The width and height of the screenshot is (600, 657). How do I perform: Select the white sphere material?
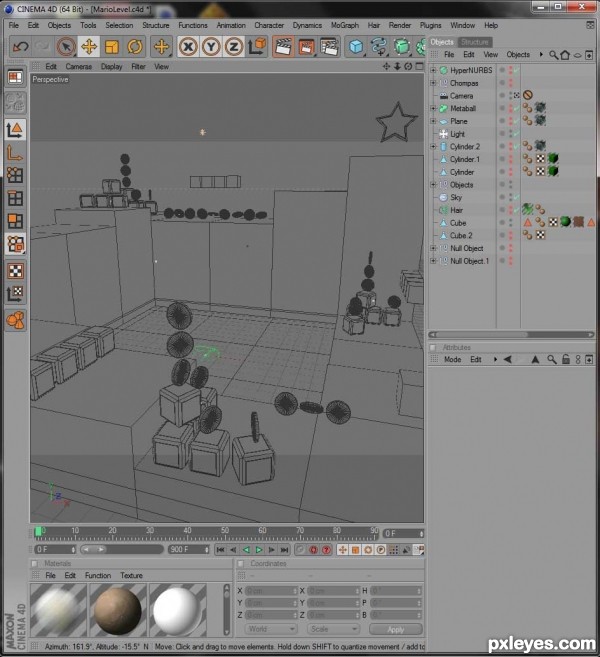(x=177, y=611)
